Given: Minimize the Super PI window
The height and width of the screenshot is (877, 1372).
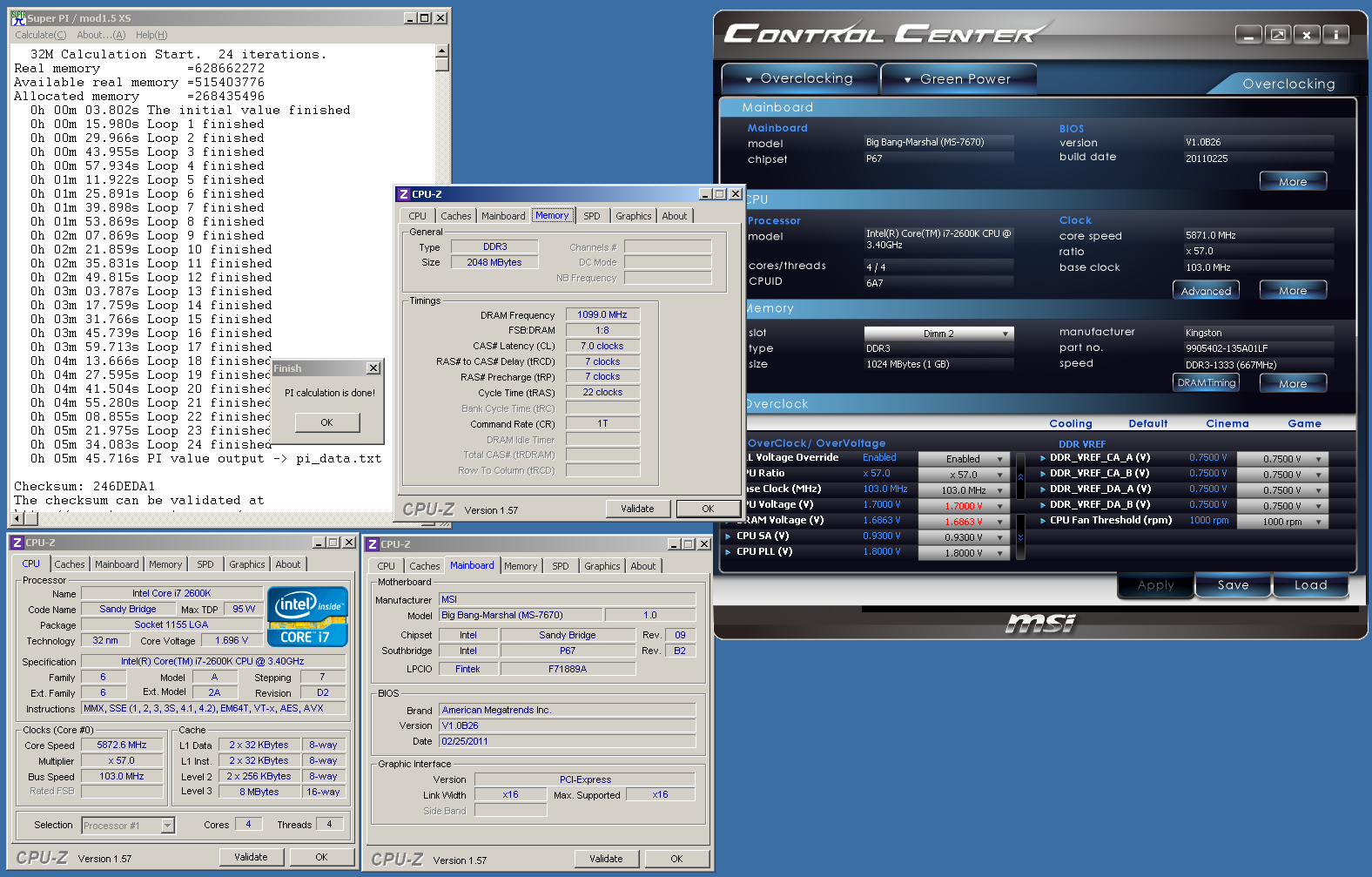Looking at the screenshot, I should [x=411, y=18].
